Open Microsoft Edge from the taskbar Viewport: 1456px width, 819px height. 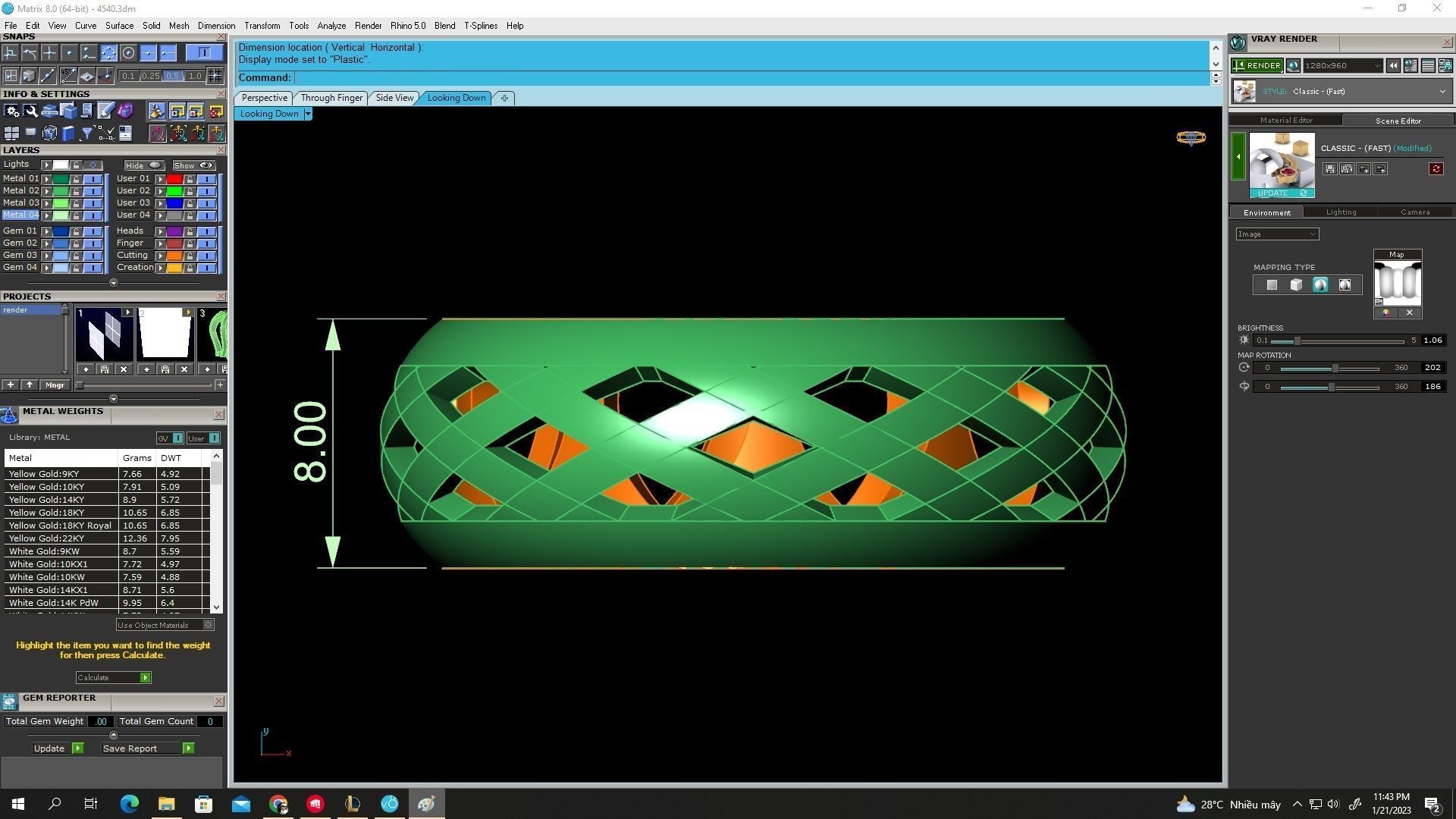click(x=129, y=804)
